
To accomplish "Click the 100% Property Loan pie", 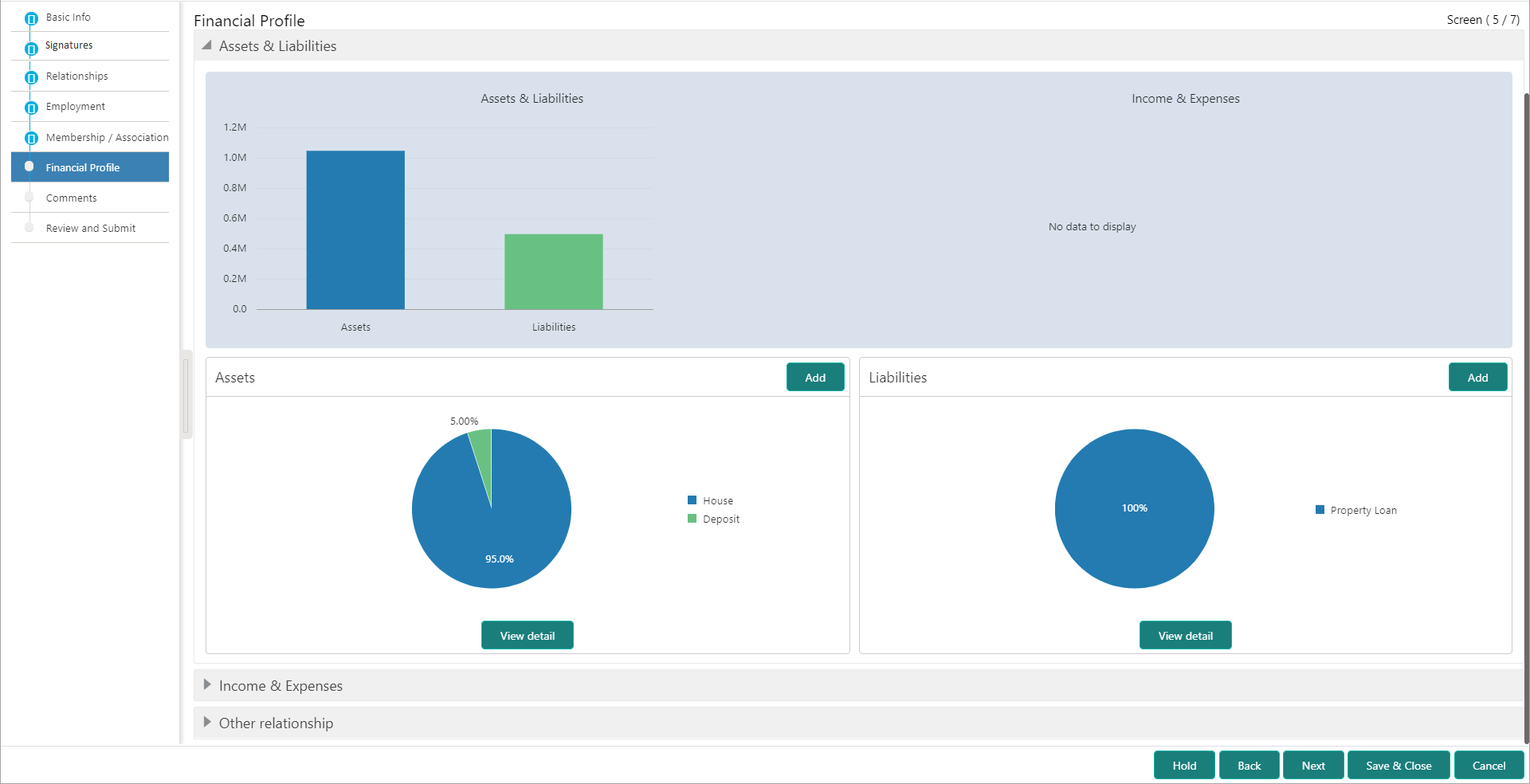I will click(1135, 509).
